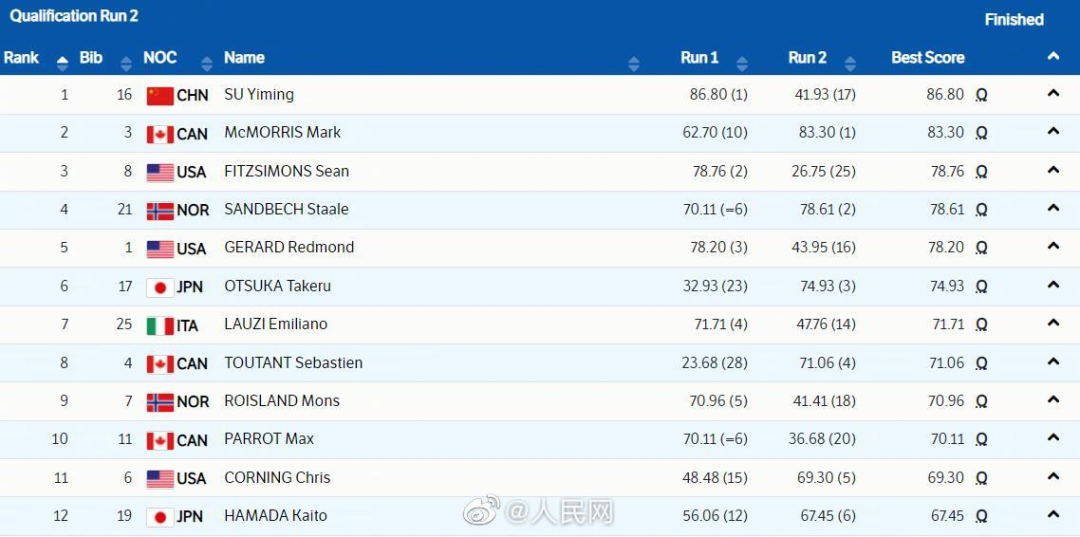Click the Best Score column header
The height and width of the screenshot is (537, 1080).
928,58
